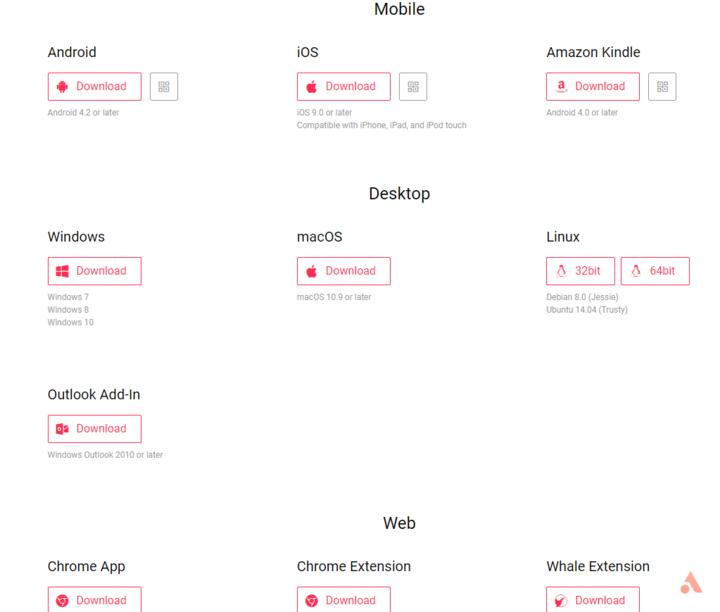Download the 32bit Linux build
Viewport: 720px width, 612px height.
coord(580,271)
